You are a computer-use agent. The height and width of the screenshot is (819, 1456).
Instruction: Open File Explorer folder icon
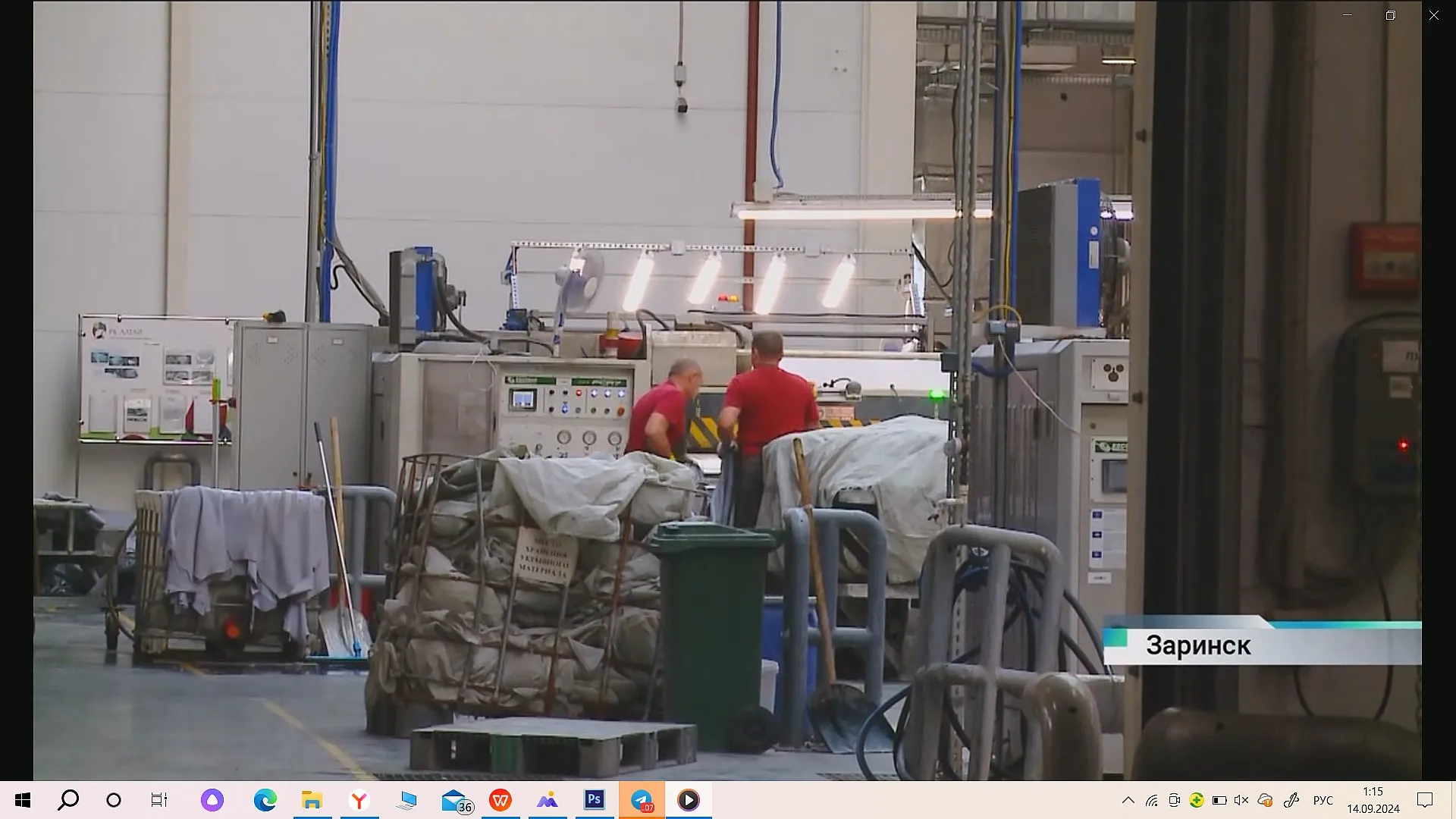coord(312,800)
